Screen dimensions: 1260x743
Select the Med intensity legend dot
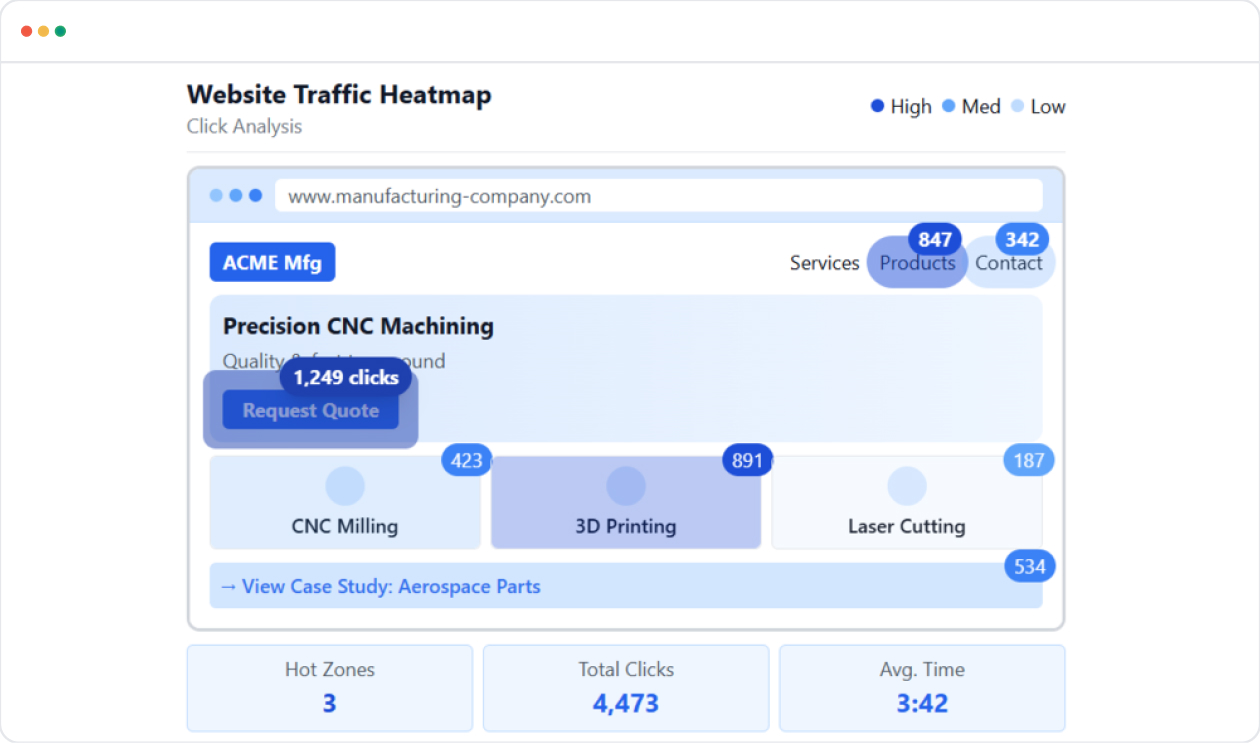point(948,106)
